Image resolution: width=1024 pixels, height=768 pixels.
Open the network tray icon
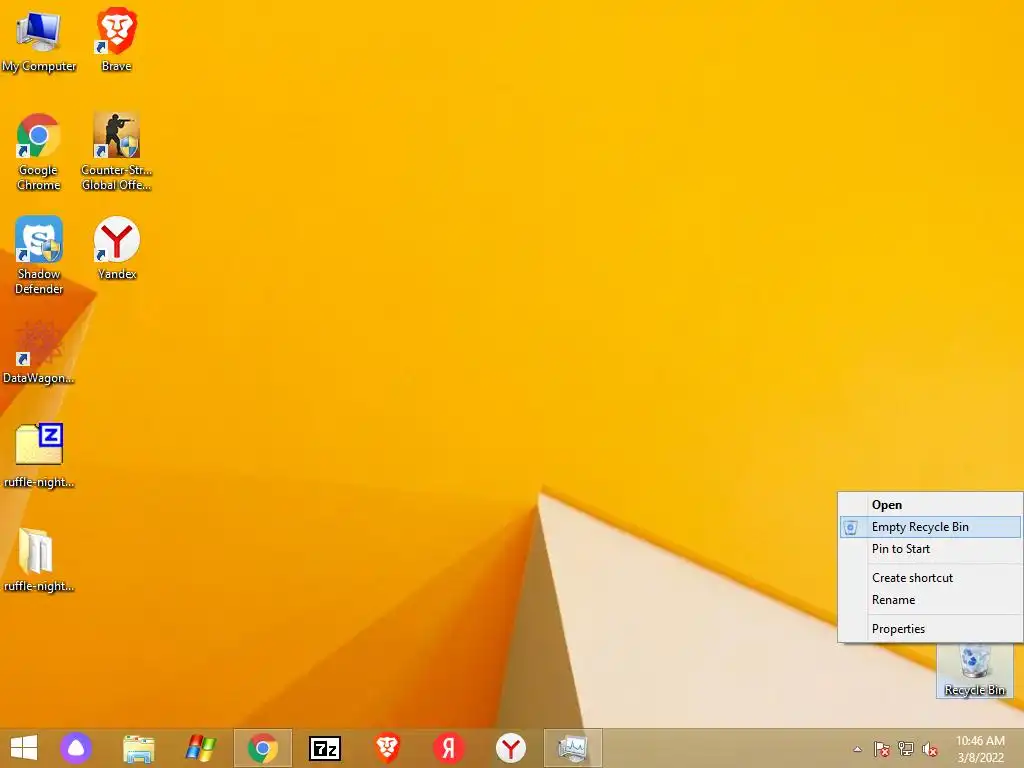click(x=905, y=749)
